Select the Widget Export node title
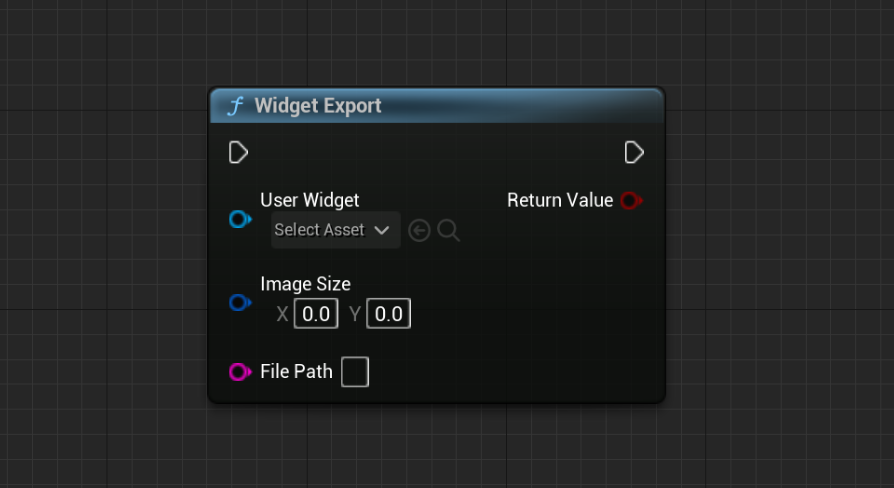The image size is (894, 488). click(318, 106)
